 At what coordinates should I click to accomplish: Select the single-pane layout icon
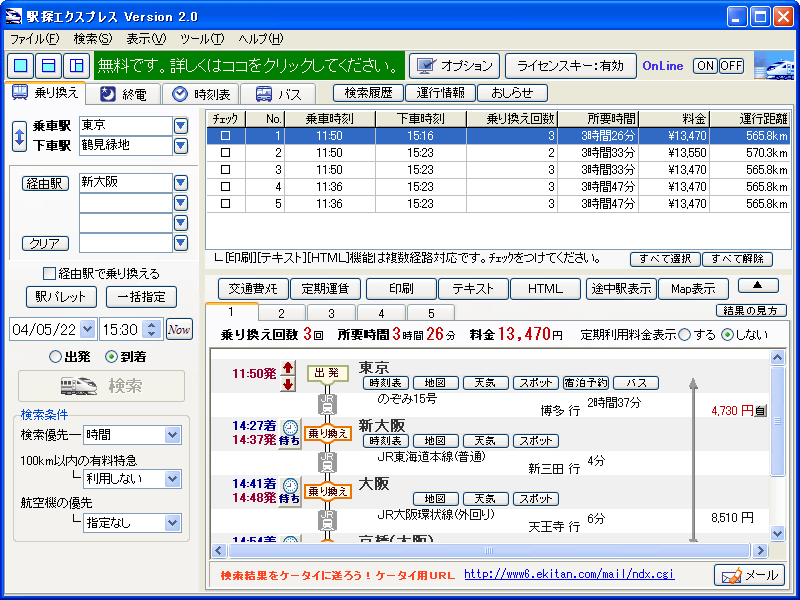tap(21, 65)
